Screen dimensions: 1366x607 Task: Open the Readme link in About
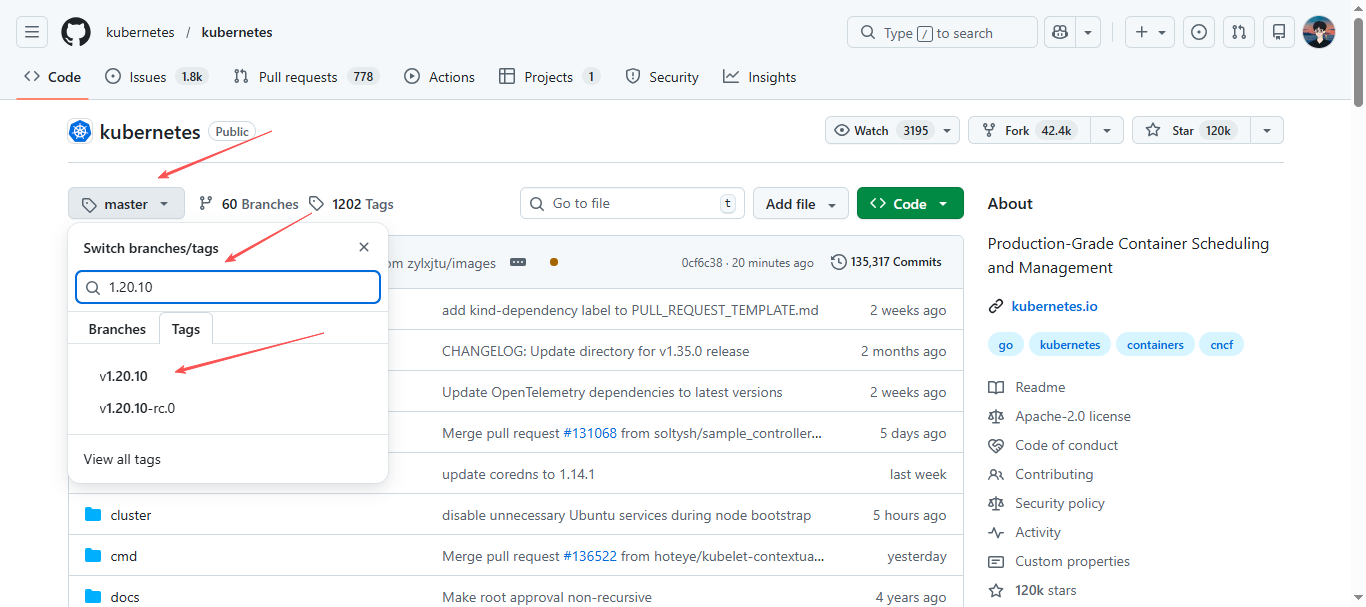pos(1026,387)
